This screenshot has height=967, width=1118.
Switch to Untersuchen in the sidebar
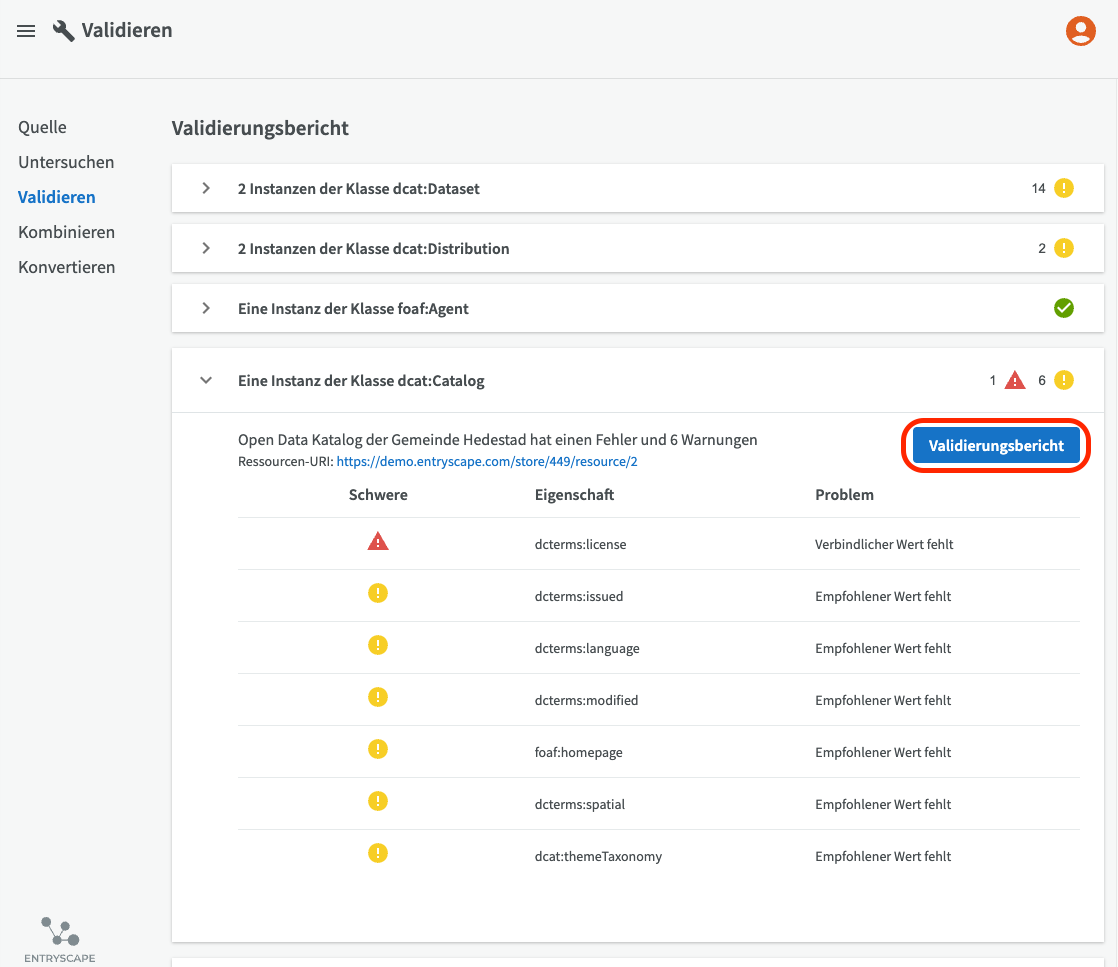(x=66, y=162)
